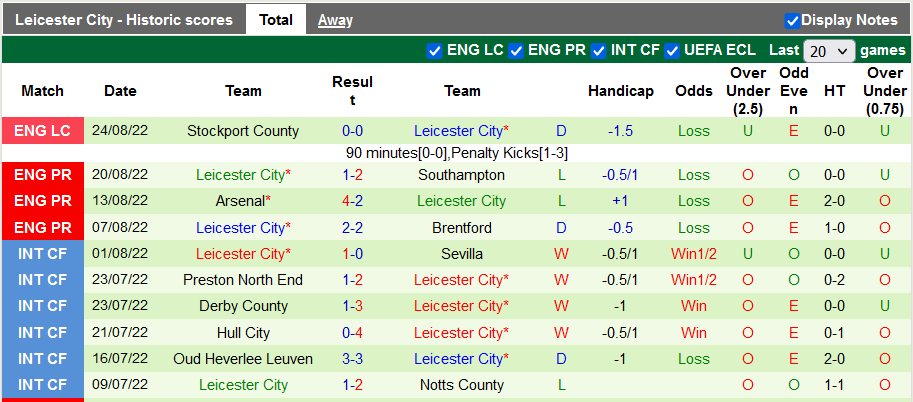This screenshot has height=402, width=913.
Task: Uncheck the ENG PR filter checkbox
Action: [x=516, y=50]
